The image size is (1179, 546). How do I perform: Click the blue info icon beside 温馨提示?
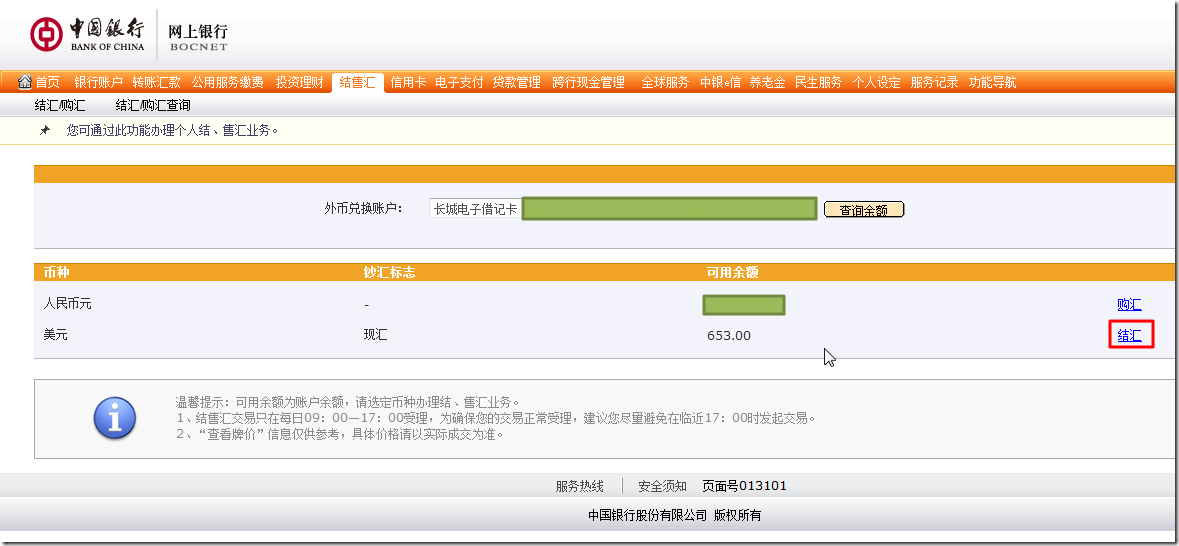pyautogui.click(x=115, y=417)
